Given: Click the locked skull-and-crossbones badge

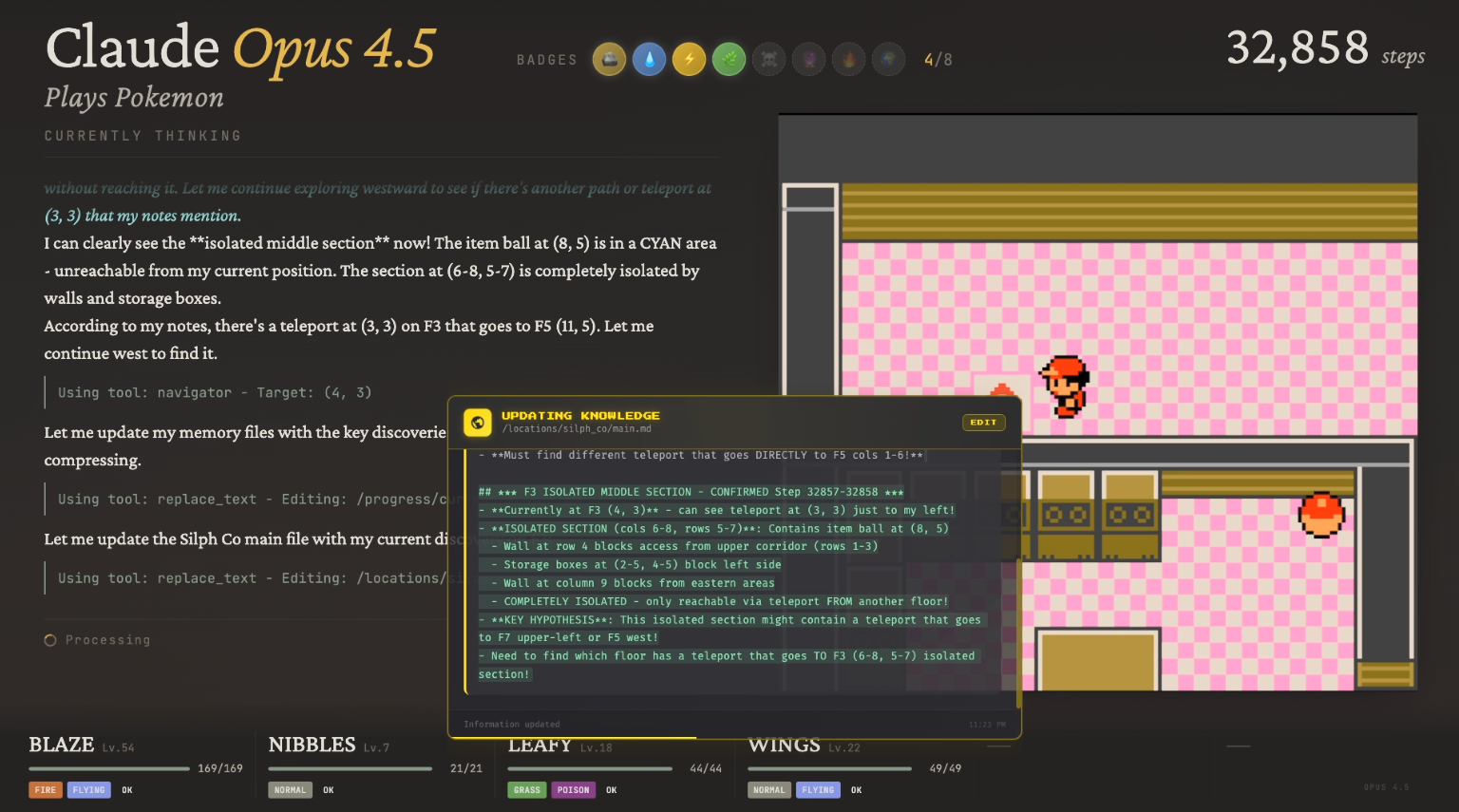Looking at the screenshot, I should coord(768,60).
